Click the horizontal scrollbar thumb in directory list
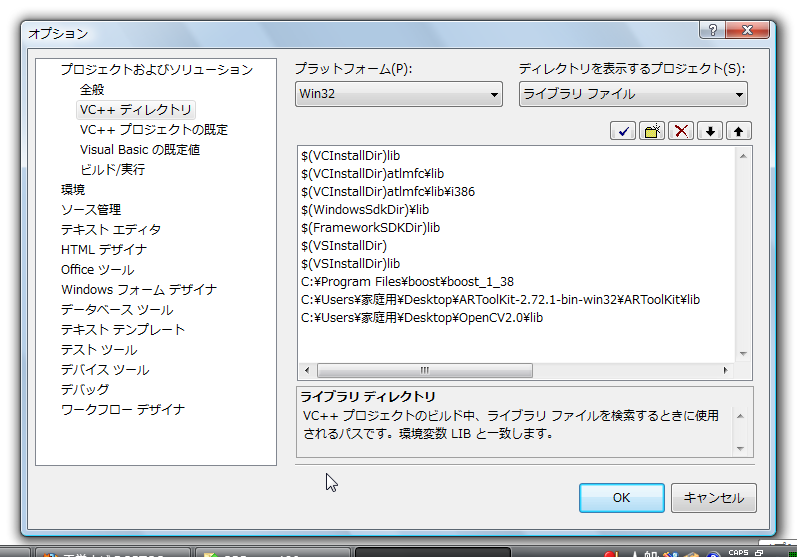Viewport: 797px width, 557px height. pyautogui.click(x=425, y=370)
